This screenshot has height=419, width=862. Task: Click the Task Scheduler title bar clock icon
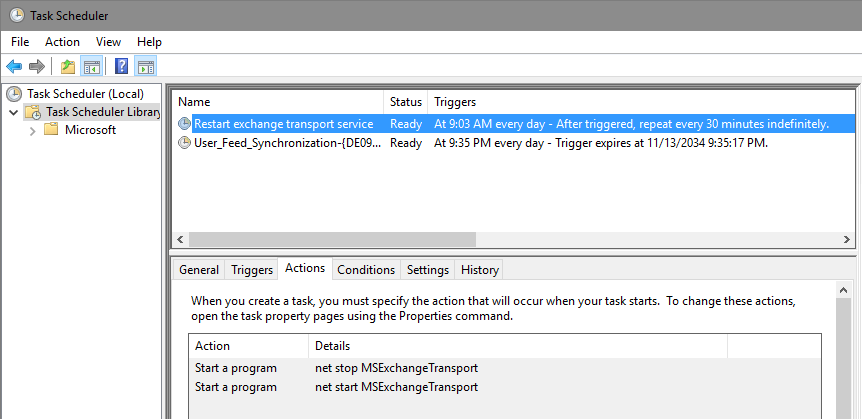pyautogui.click(x=16, y=15)
